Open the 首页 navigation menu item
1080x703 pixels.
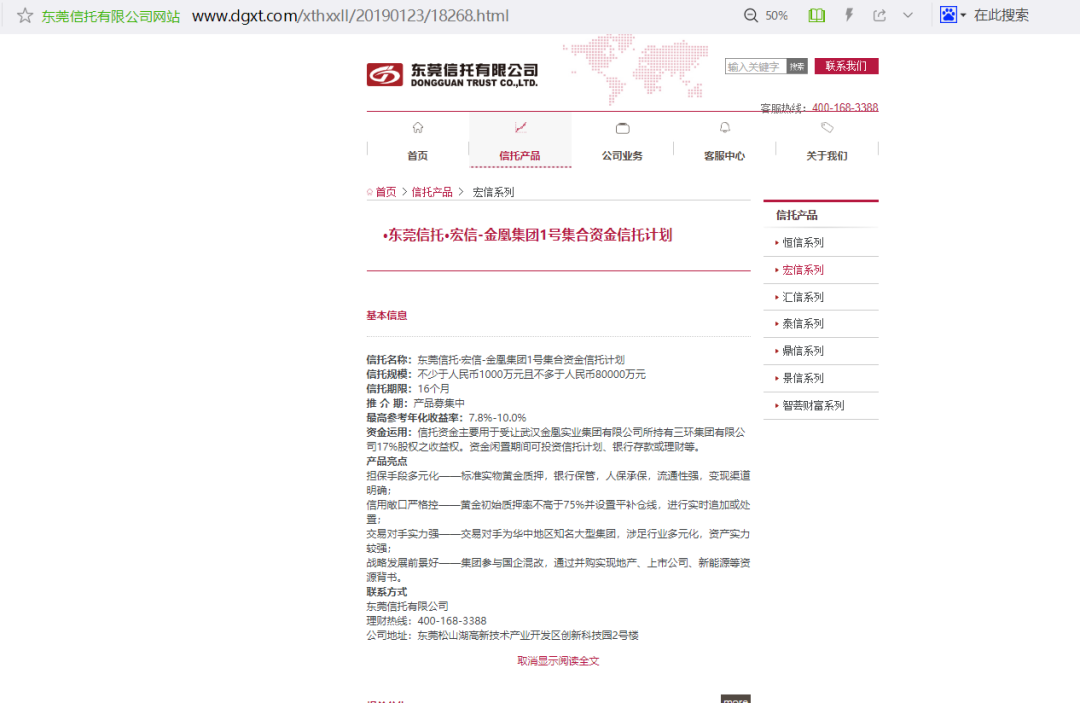coord(417,156)
